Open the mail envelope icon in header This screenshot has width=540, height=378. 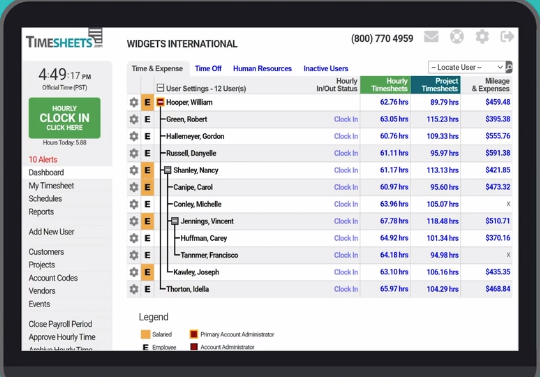click(431, 36)
